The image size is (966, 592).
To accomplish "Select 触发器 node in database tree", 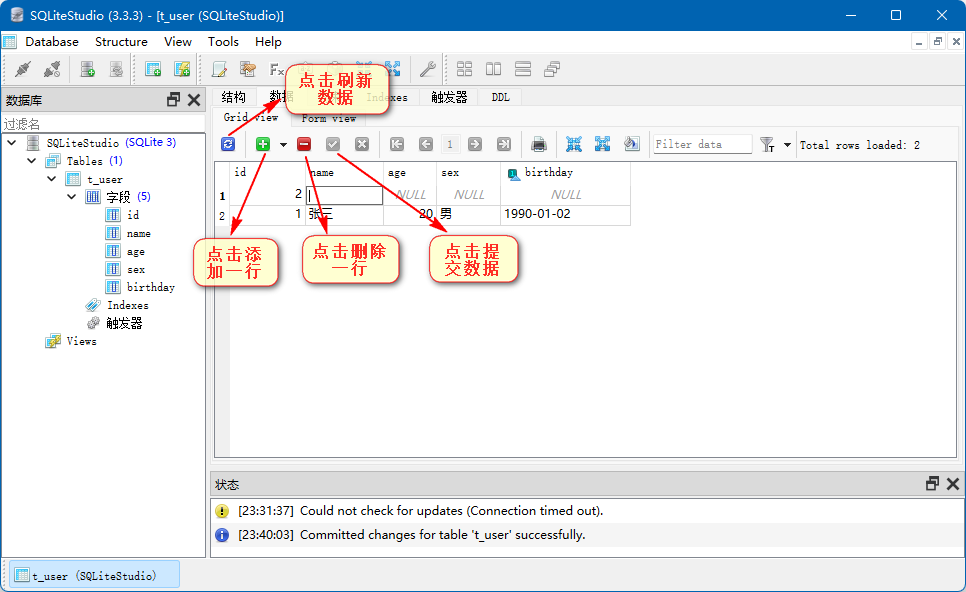I will 124,323.
